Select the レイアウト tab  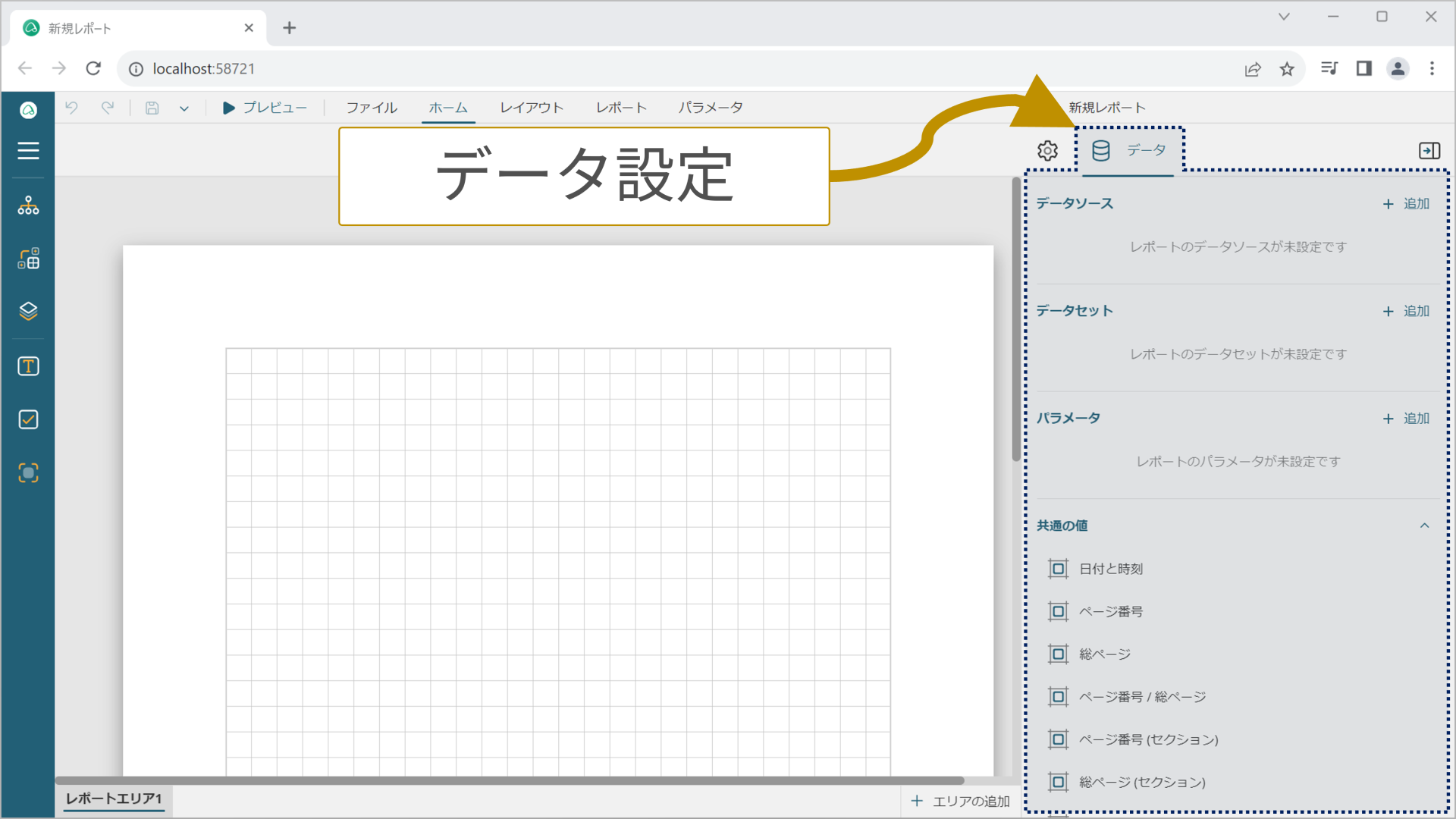tap(532, 108)
